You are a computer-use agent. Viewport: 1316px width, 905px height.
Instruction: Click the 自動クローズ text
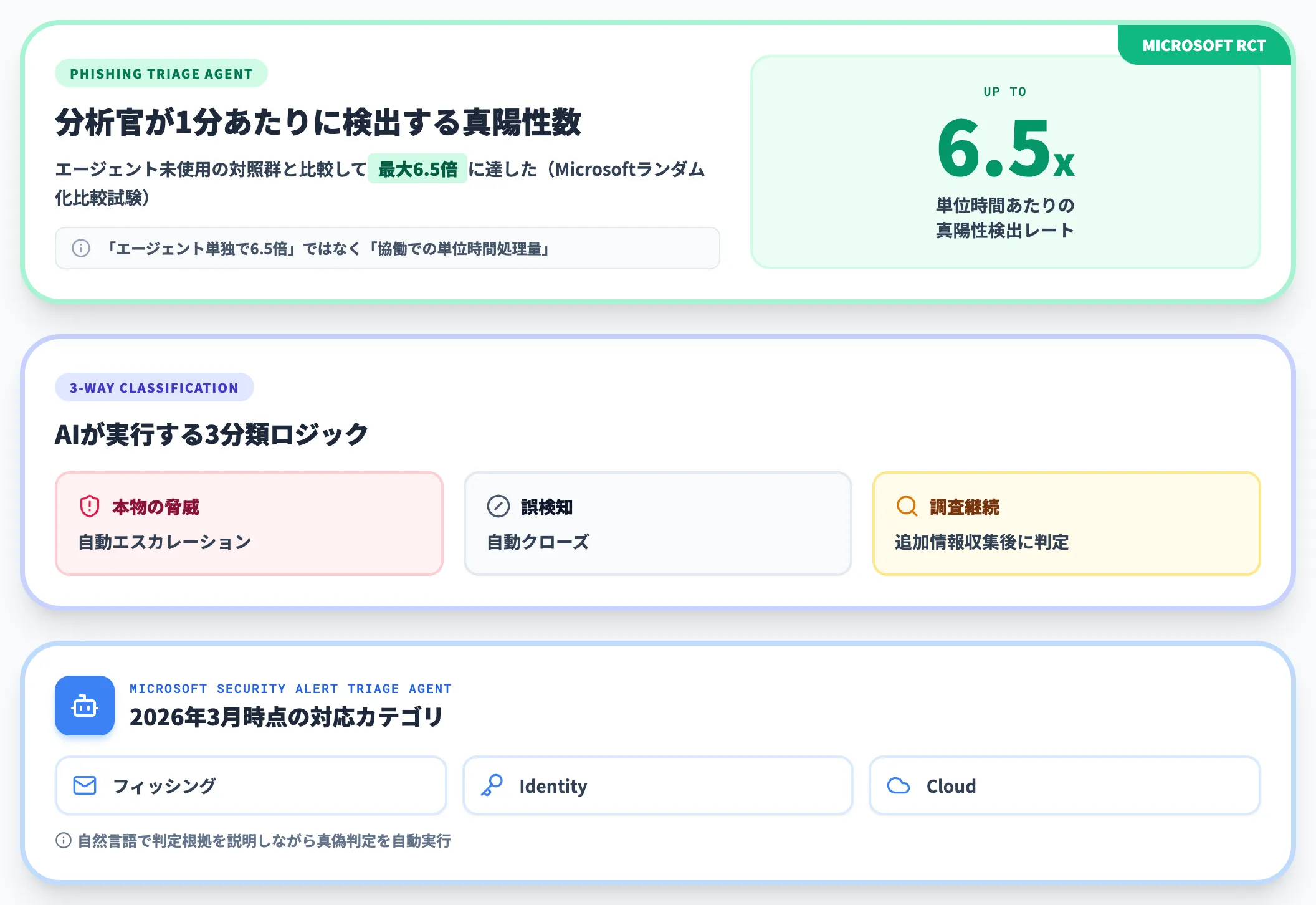[x=538, y=542]
